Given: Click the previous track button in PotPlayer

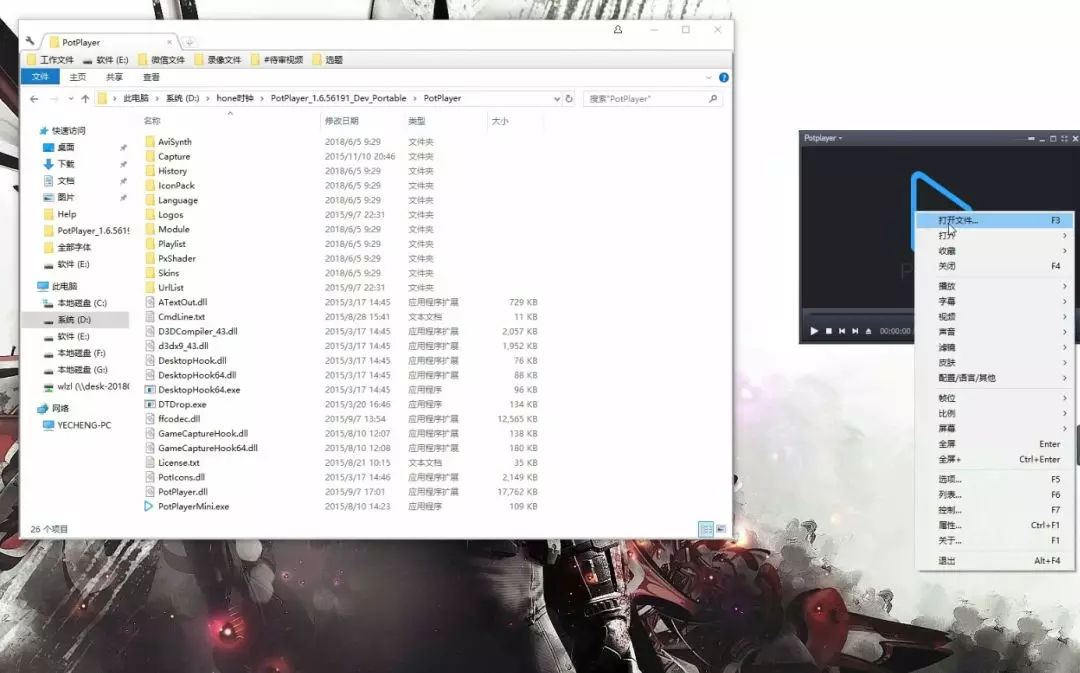Looking at the screenshot, I should 842,331.
